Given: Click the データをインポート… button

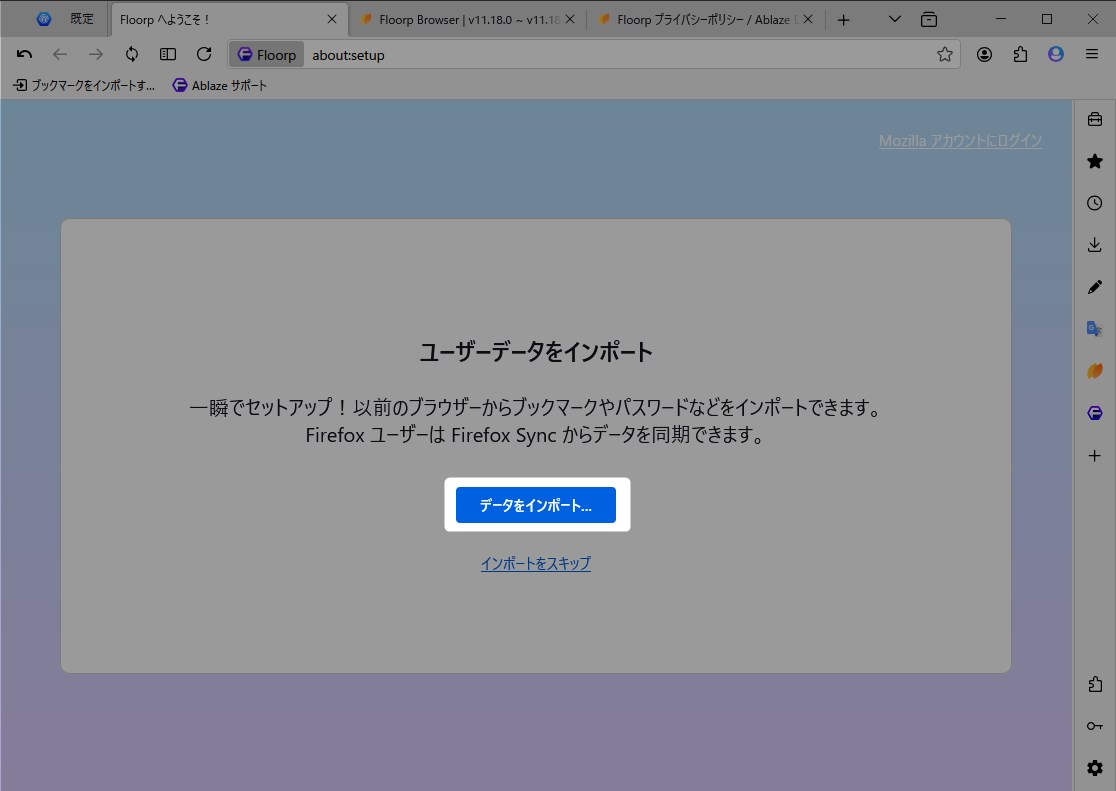Looking at the screenshot, I should coord(535,505).
